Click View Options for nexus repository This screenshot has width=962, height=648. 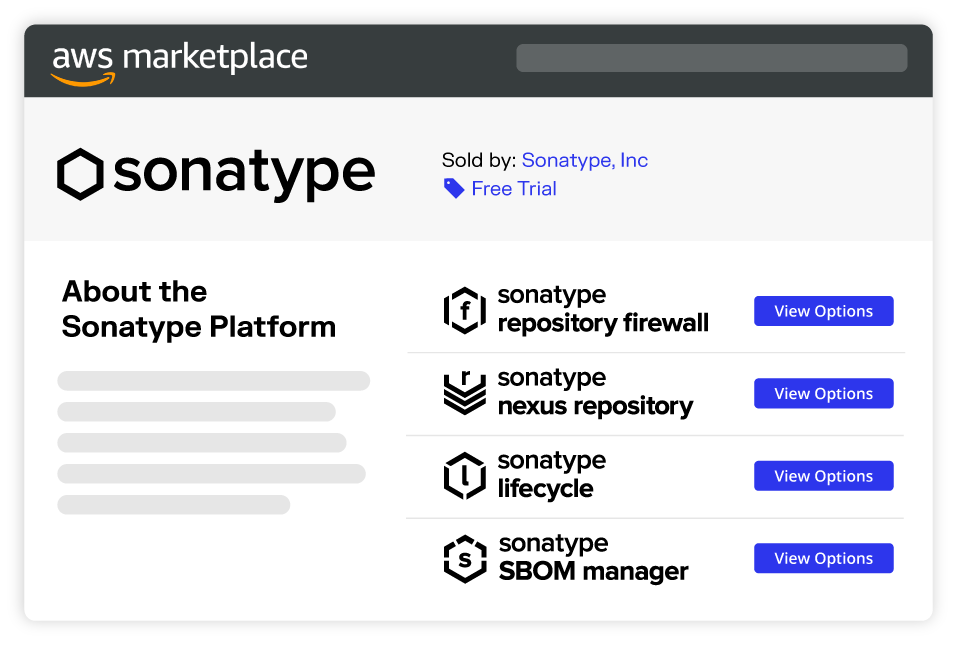coord(823,394)
